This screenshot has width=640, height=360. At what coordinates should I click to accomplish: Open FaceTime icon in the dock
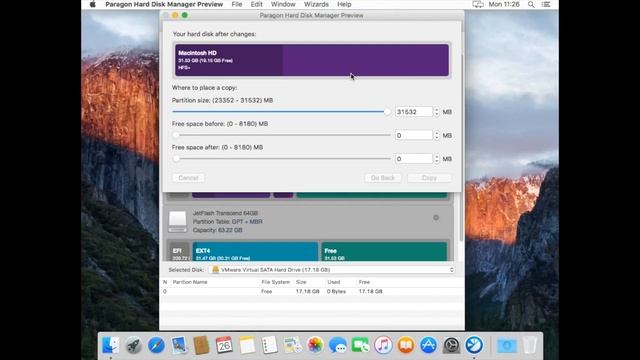360,345
